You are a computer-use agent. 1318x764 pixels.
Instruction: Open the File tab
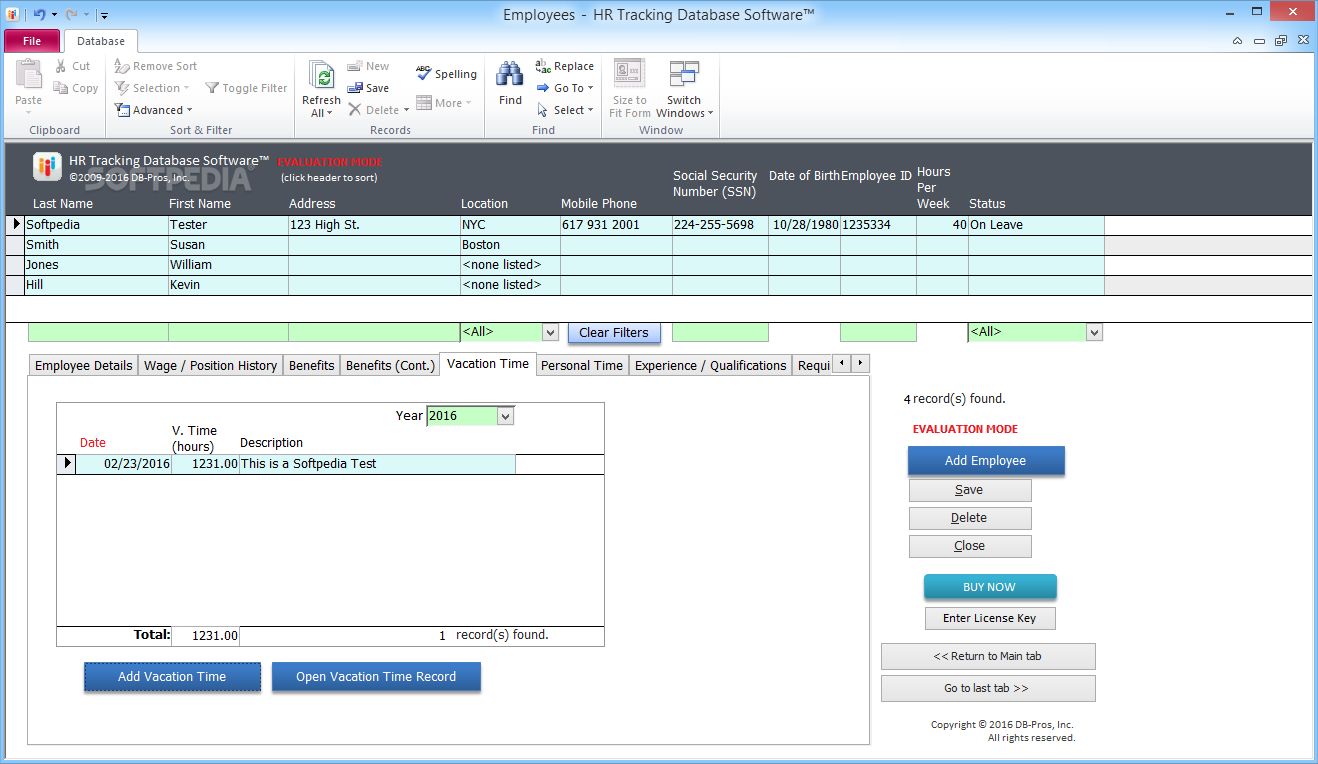pyautogui.click(x=32, y=41)
